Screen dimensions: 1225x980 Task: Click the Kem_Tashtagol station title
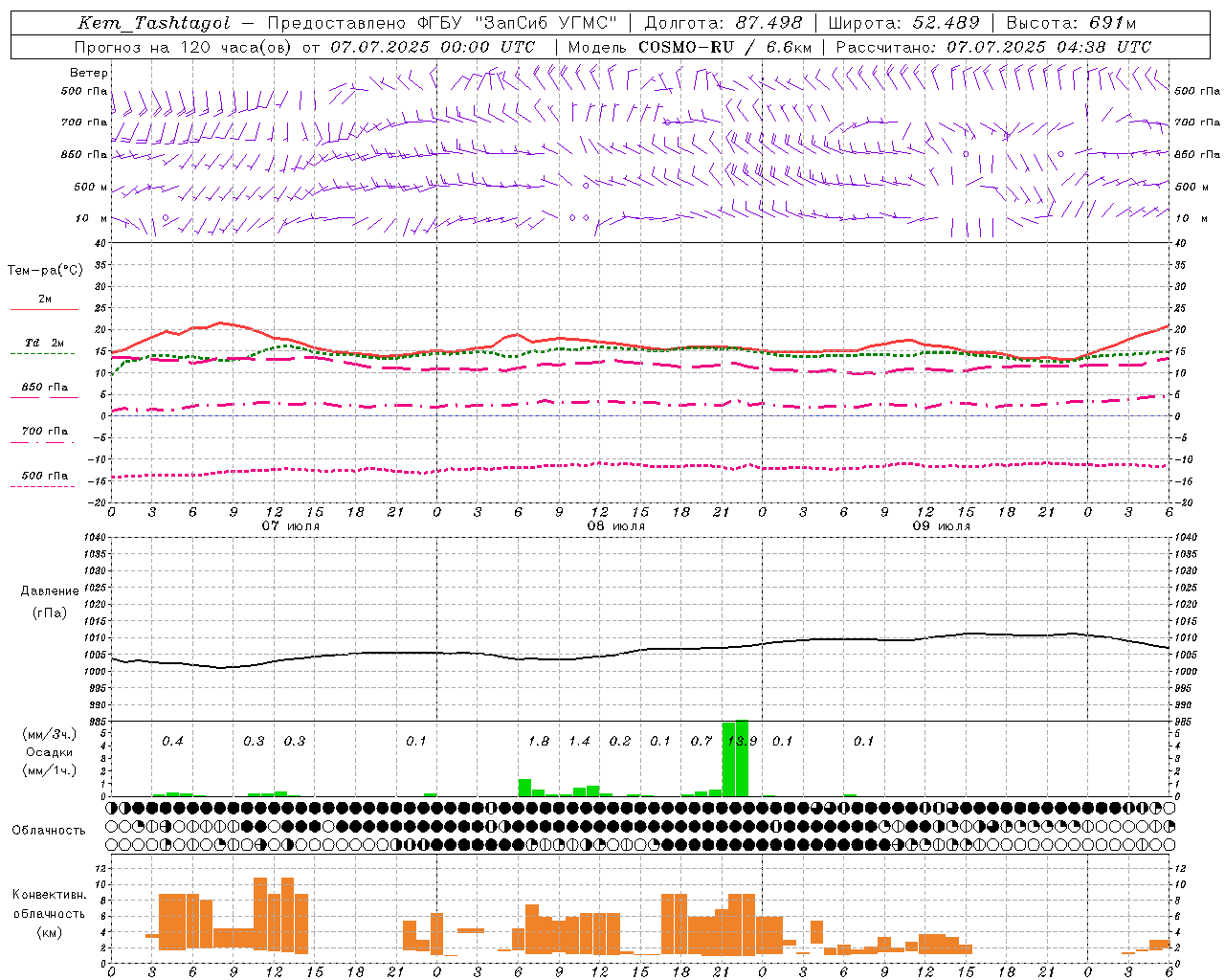tap(154, 23)
